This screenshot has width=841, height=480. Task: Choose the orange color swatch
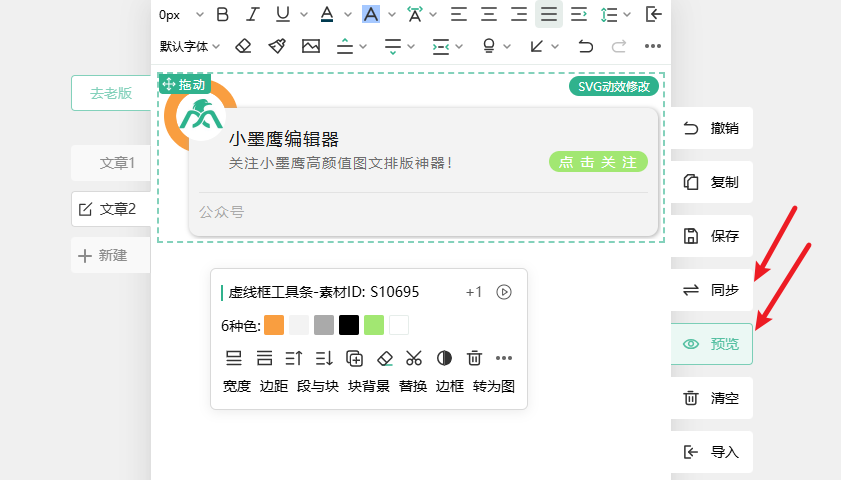274,325
